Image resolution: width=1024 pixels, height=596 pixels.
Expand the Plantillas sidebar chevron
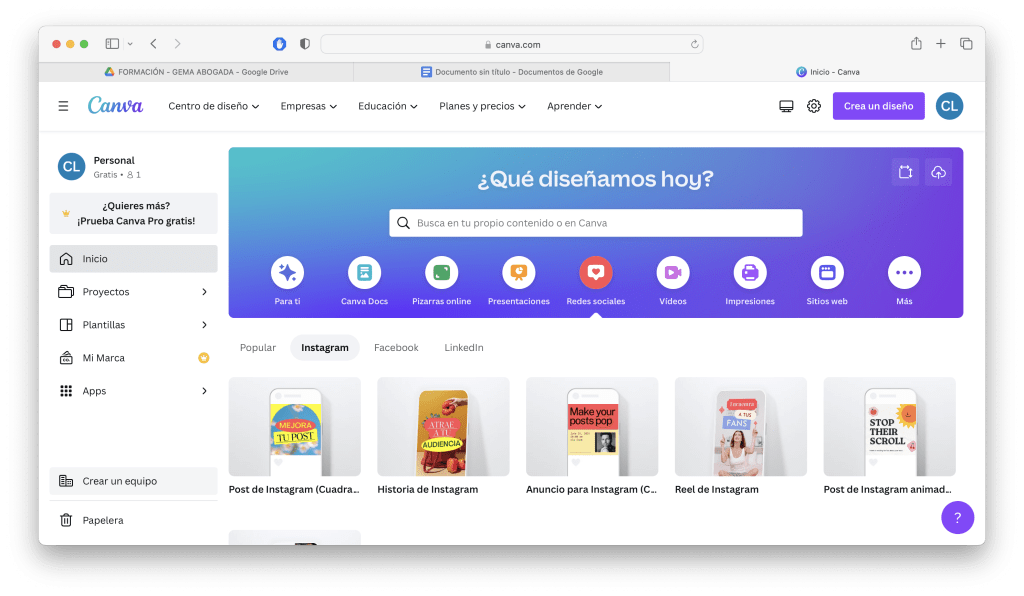[204, 324]
